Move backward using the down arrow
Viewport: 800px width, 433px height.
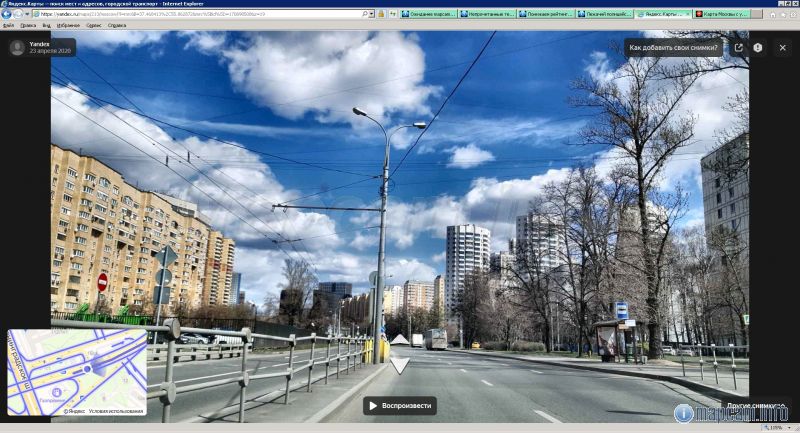399,365
